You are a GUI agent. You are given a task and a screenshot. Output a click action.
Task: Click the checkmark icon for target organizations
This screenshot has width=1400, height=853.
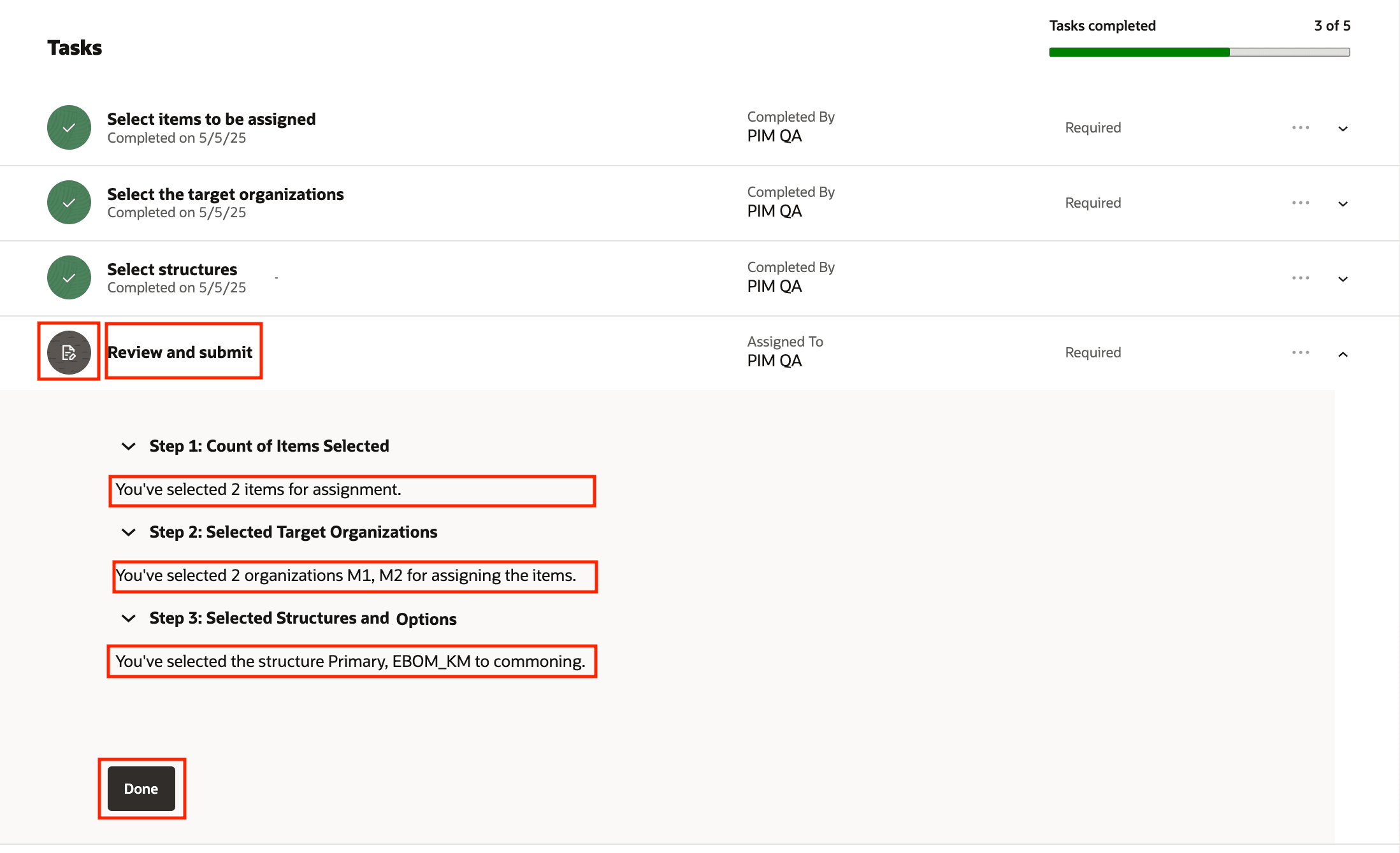[69, 203]
